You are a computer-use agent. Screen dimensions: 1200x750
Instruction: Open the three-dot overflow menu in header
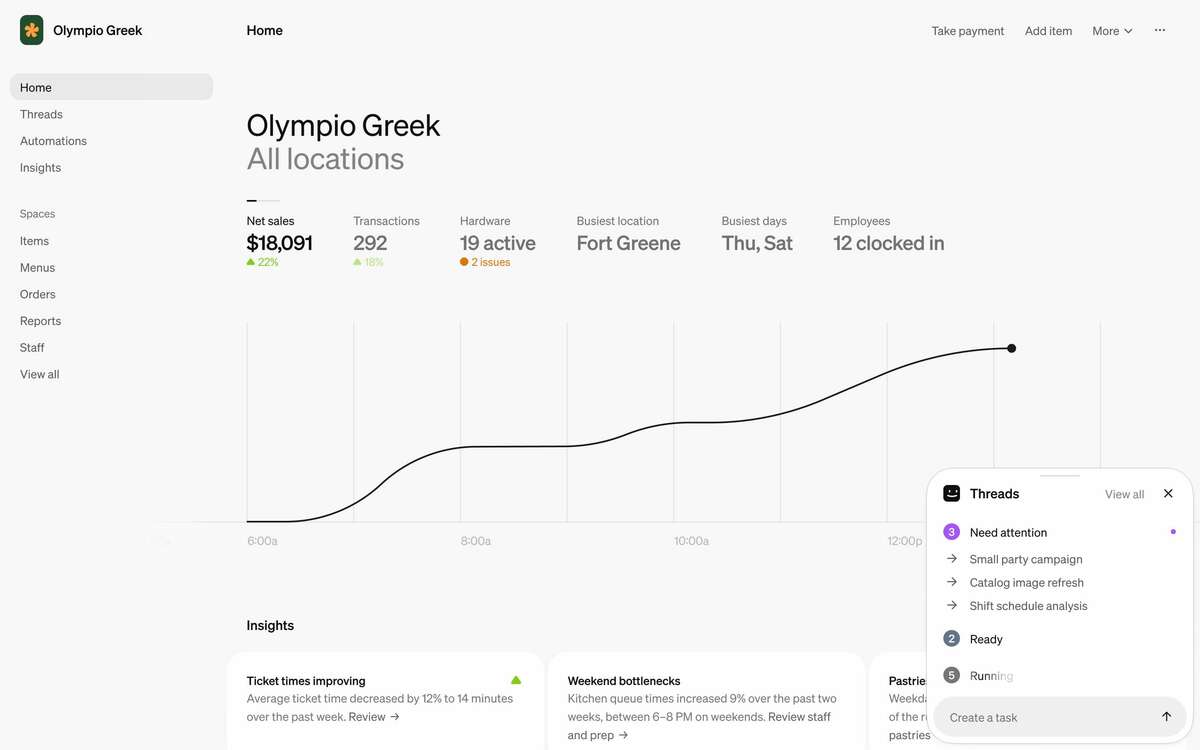pos(1160,30)
